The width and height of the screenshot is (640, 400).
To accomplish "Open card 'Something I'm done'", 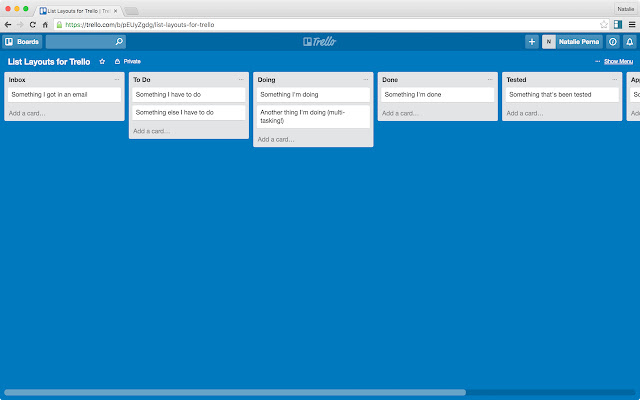I will point(438,95).
